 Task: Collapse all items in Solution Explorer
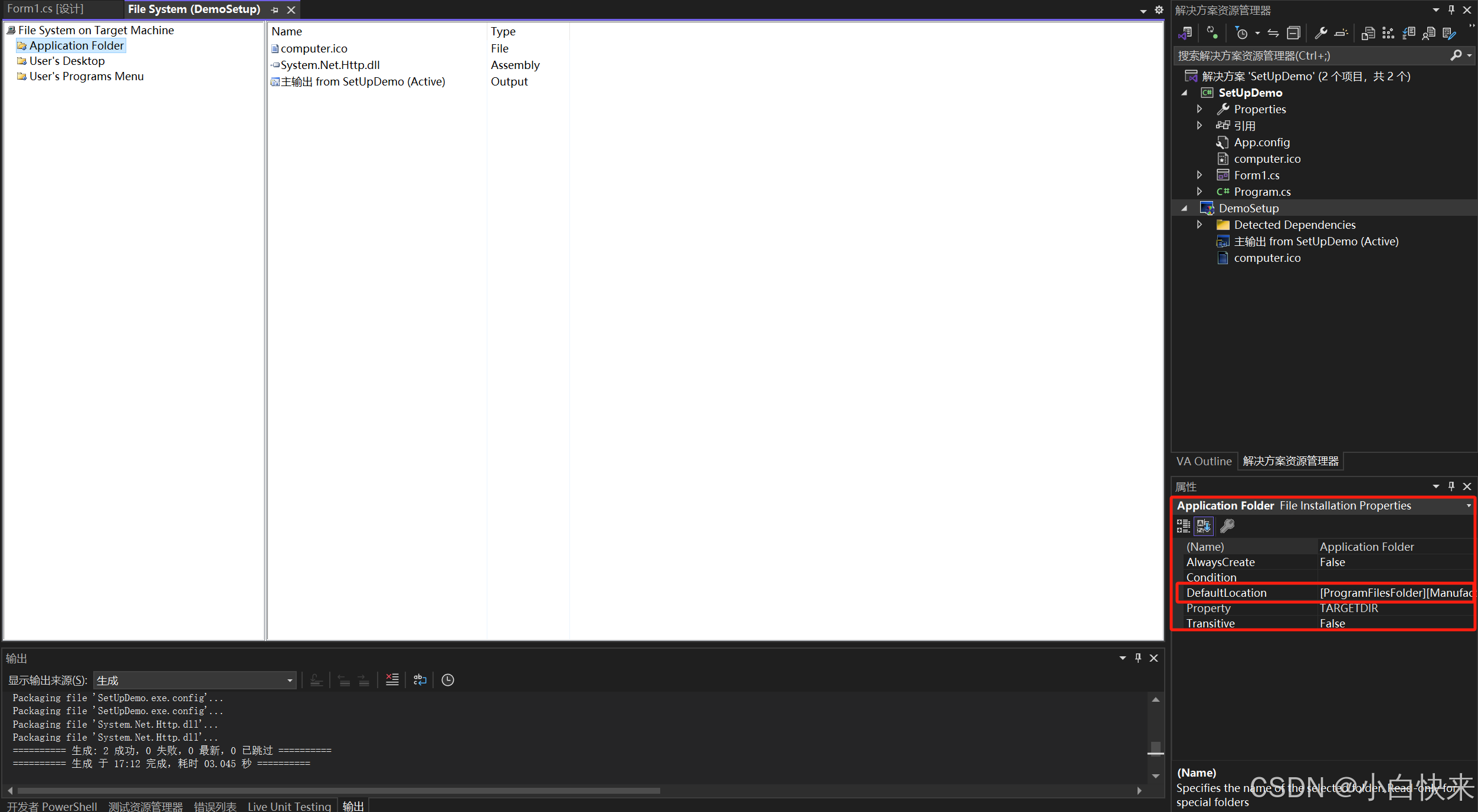pyautogui.click(x=1294, y=33)
